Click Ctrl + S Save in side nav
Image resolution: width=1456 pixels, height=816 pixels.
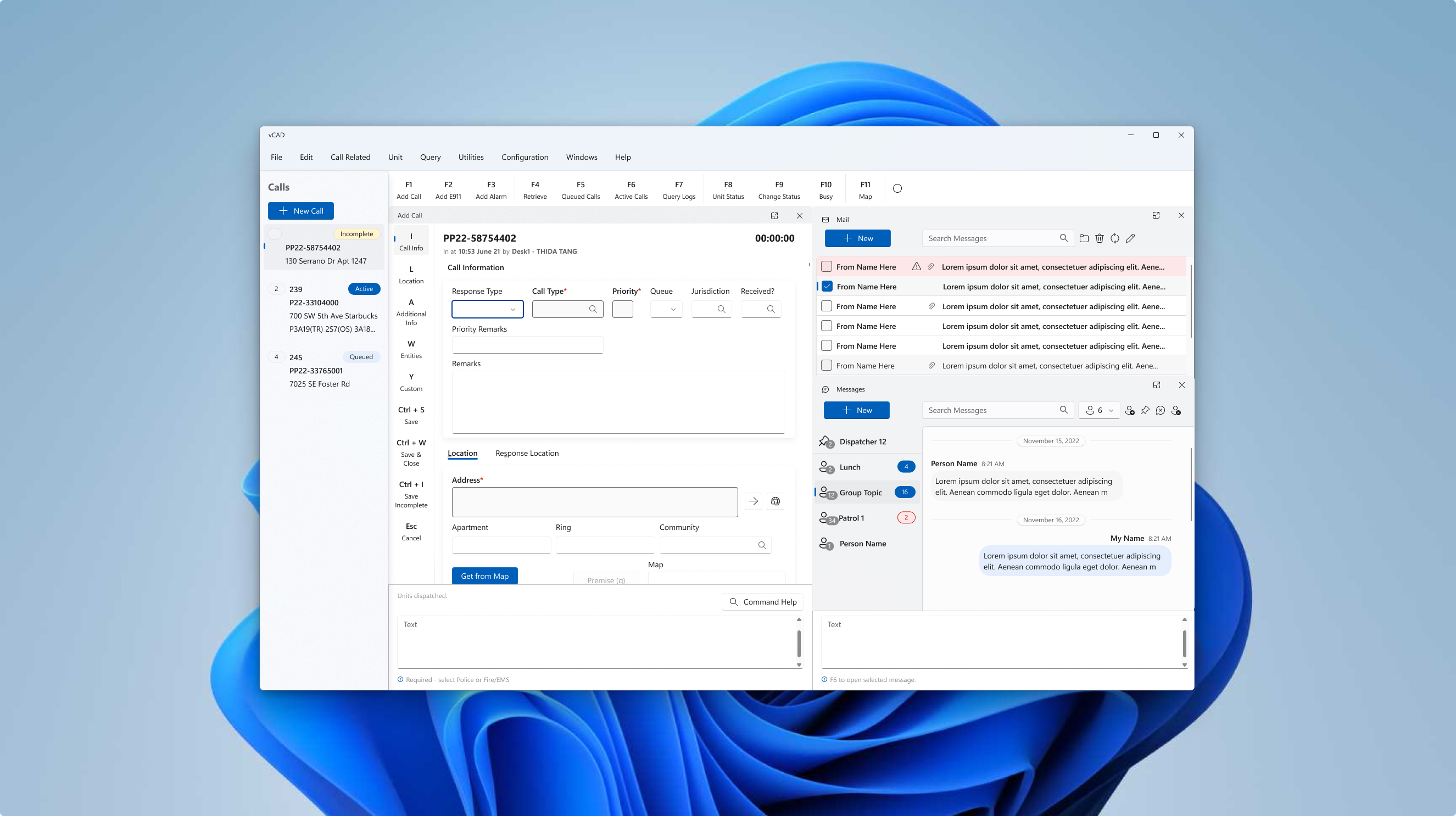411,415
